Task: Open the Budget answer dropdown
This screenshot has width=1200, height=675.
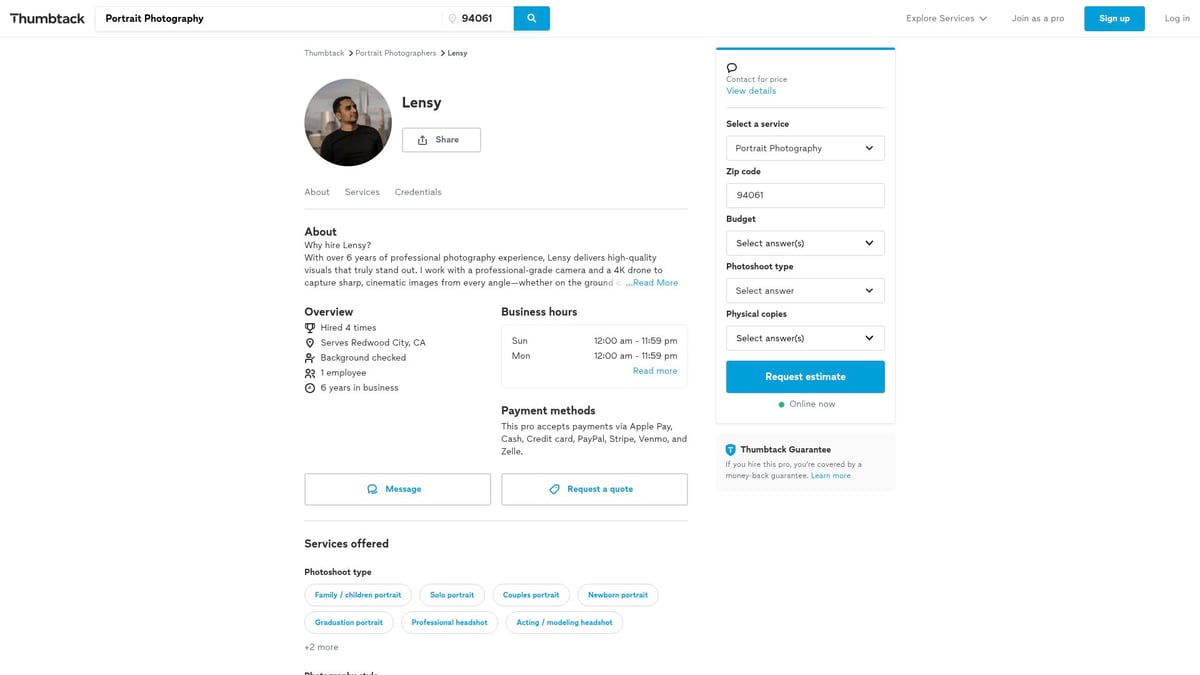Action: (805, 243)
